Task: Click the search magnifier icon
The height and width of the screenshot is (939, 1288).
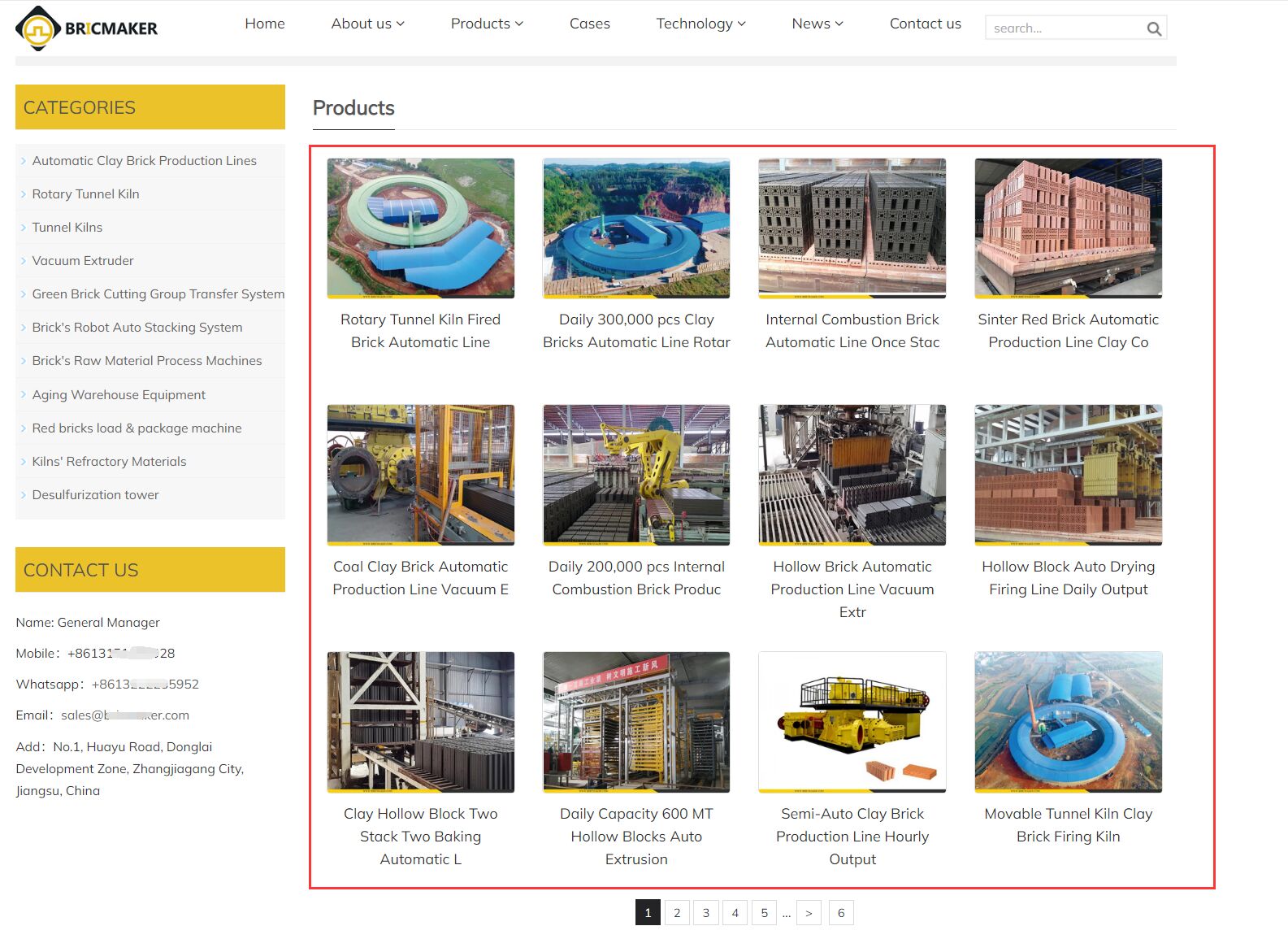Action: click(1153, 28)
